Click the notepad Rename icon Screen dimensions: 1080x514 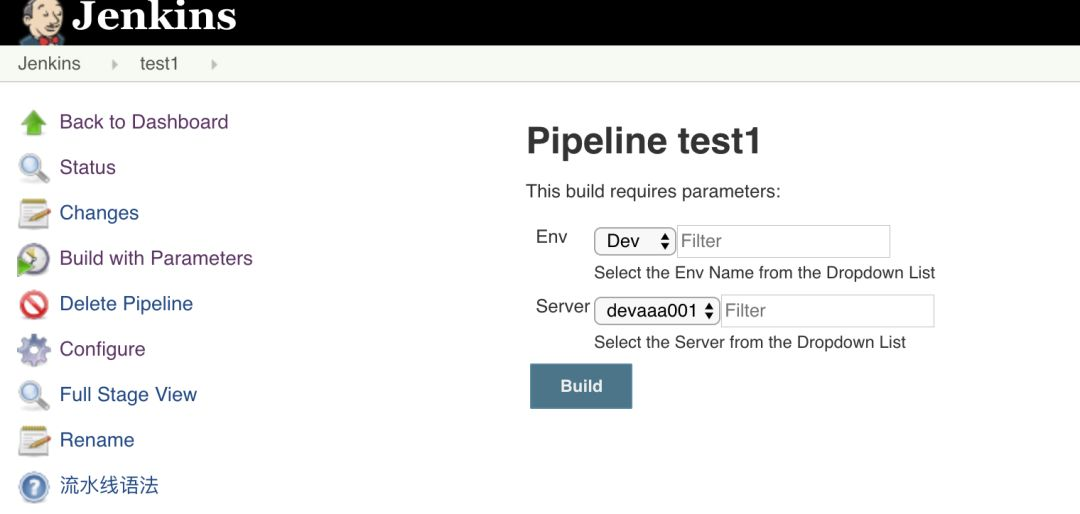[33, 441]
